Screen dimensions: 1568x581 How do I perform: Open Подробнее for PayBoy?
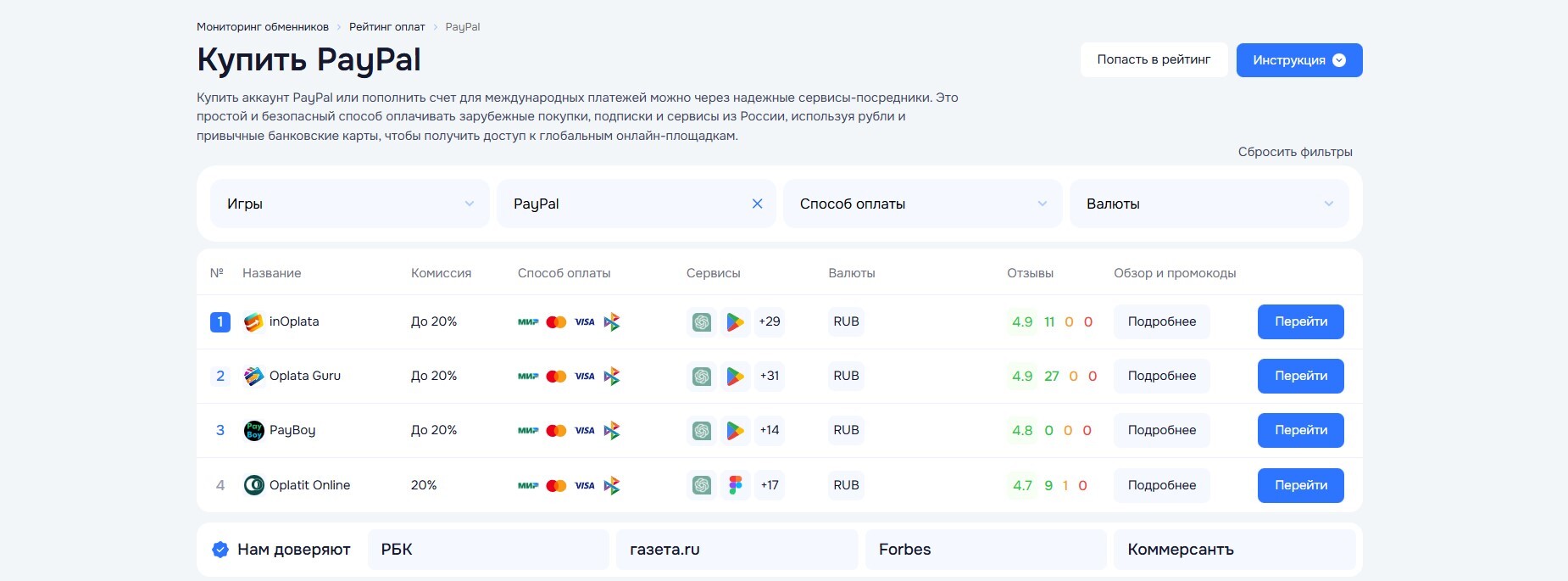tap(1162, 430)
